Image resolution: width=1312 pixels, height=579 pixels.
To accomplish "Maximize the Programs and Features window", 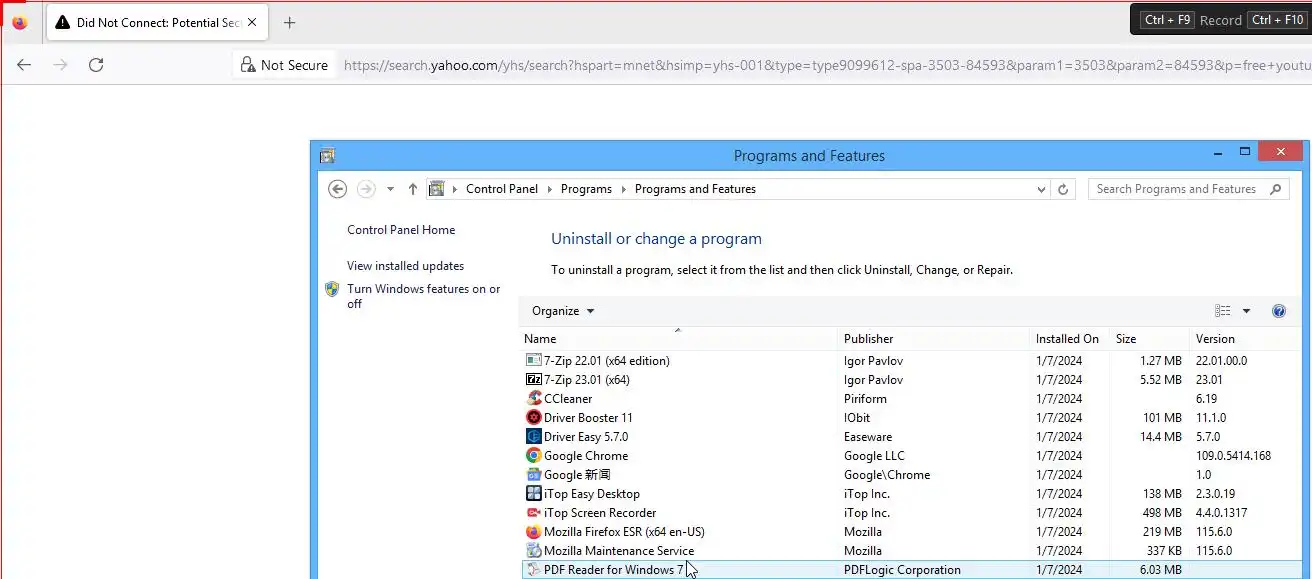I will (1245, 152).
